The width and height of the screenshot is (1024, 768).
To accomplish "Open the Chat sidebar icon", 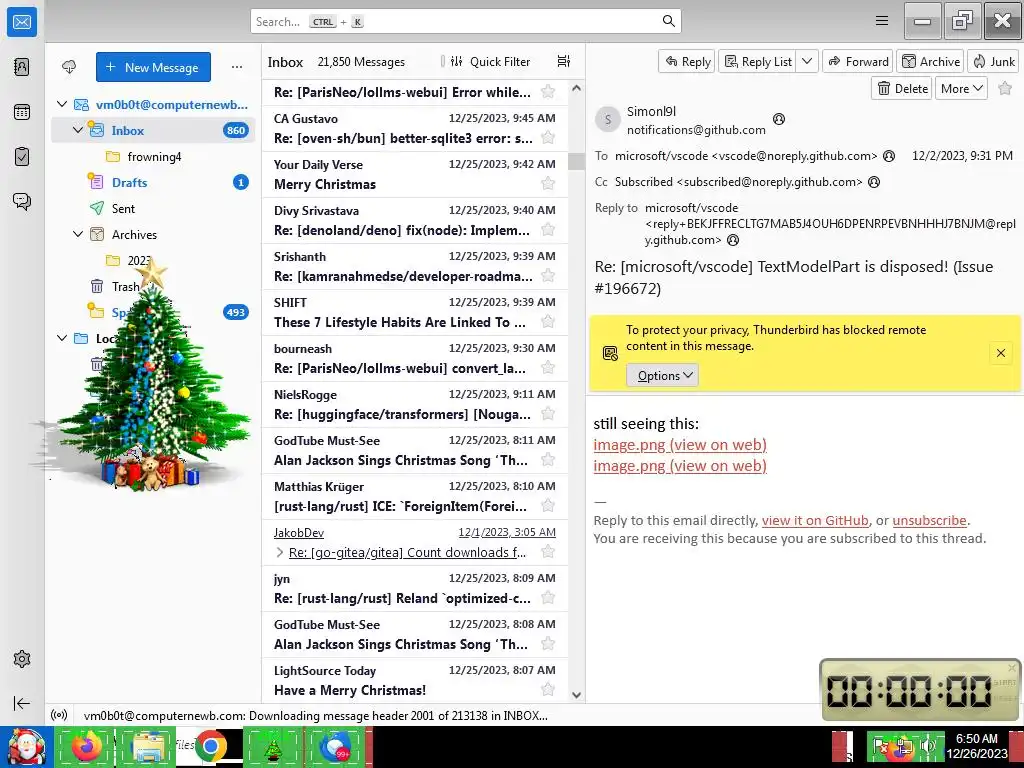I will click(x=22, y=201).
